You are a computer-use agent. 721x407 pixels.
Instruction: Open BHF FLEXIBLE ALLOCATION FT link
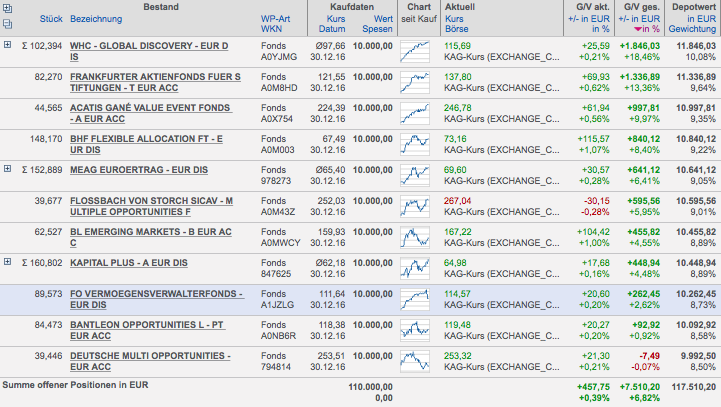point(146,144)
